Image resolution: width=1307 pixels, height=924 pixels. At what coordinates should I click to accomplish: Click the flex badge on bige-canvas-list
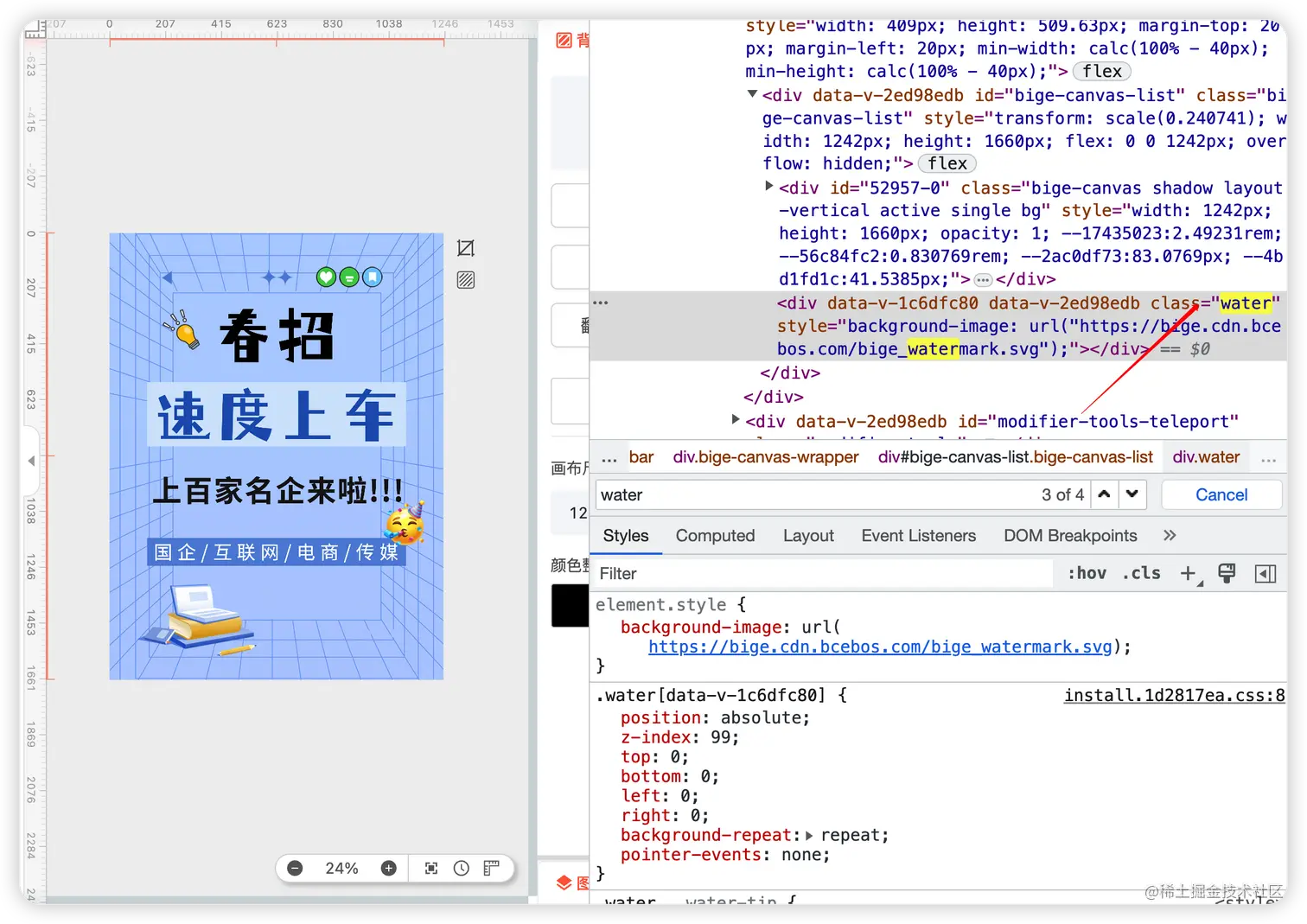tap(947, 163)
